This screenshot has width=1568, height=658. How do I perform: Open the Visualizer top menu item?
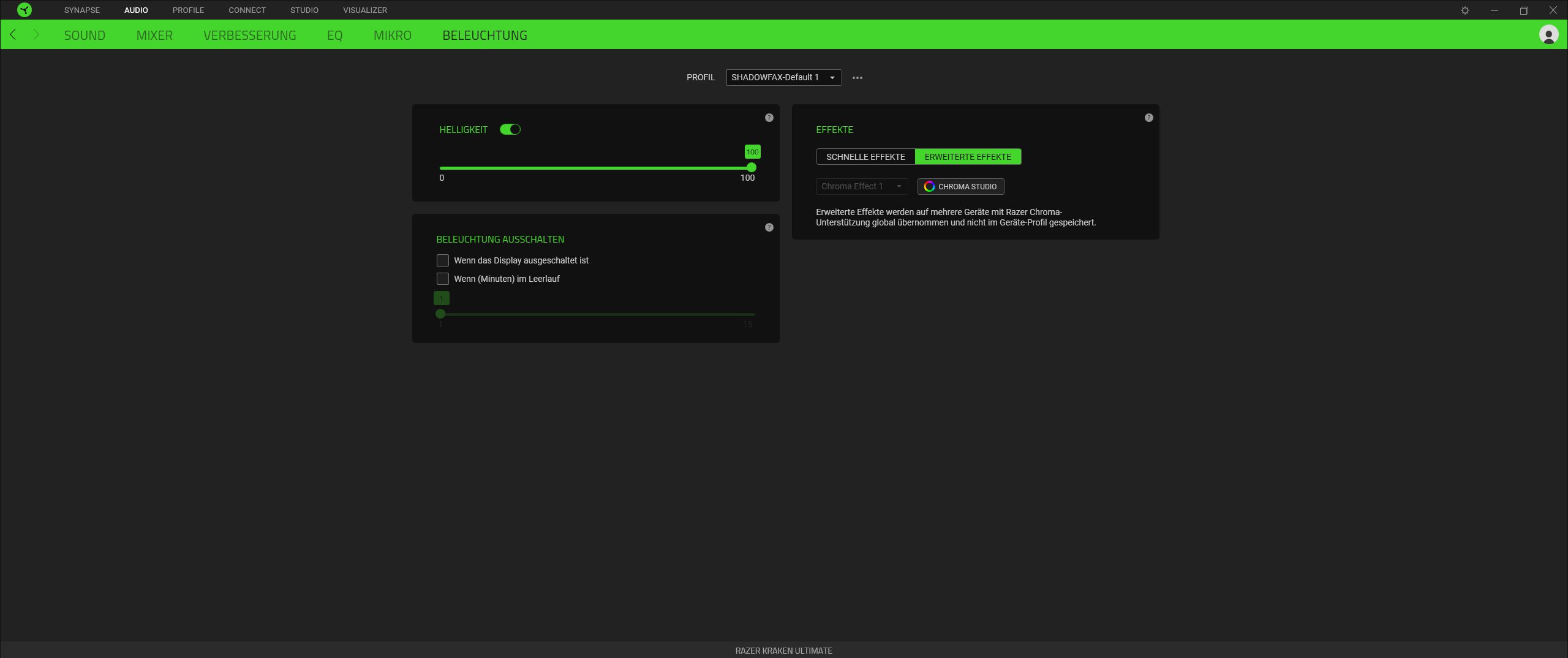[364, 10]
